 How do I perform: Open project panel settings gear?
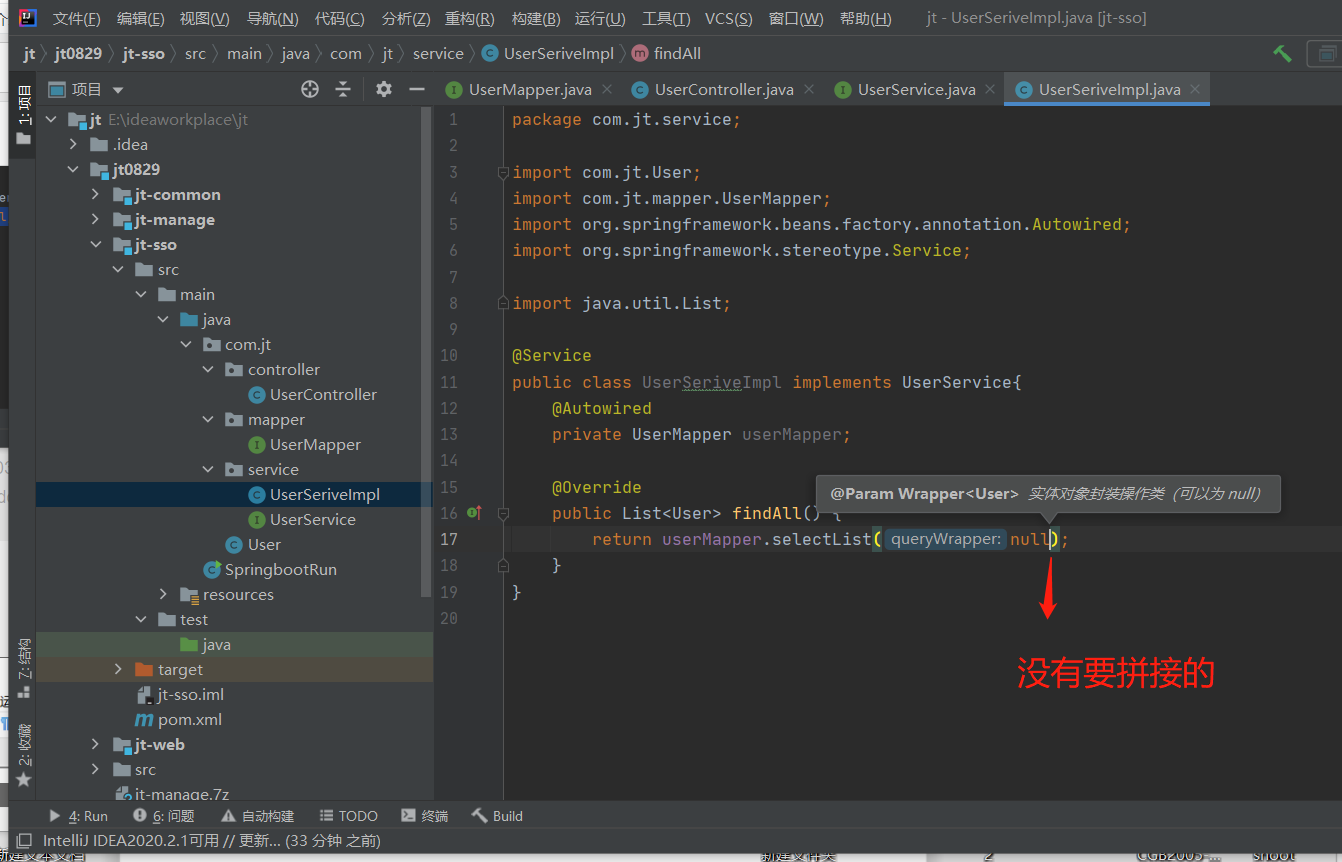tap(384, 89)
